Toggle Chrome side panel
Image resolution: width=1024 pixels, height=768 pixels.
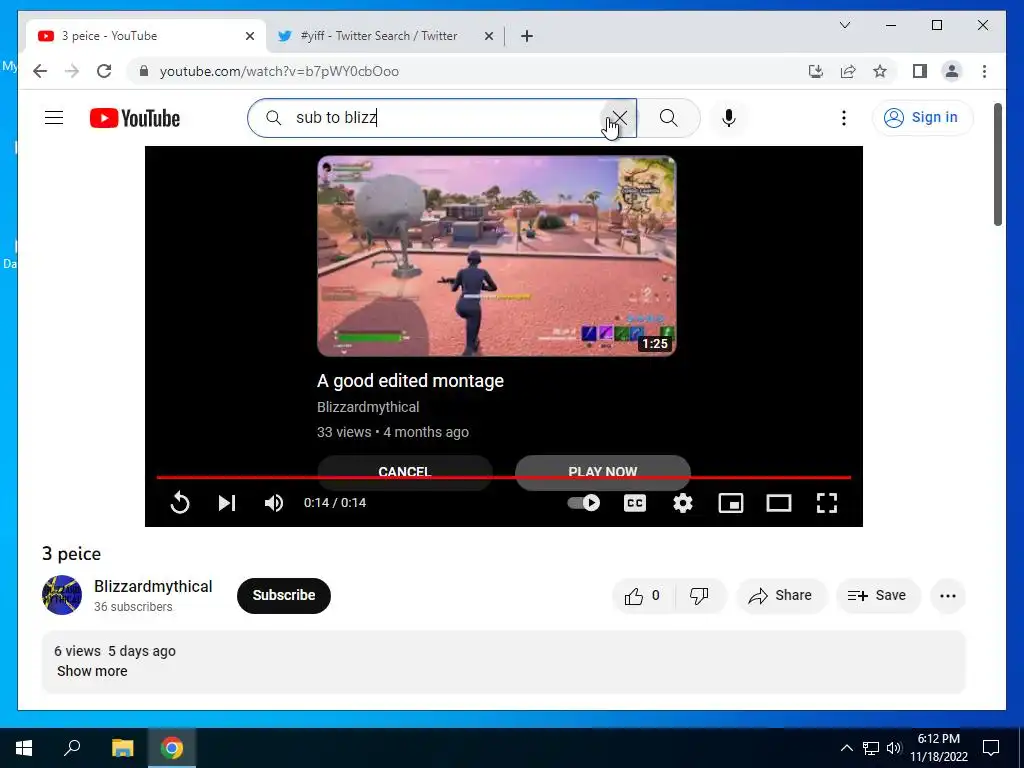pyautogui.click(x=920, y=71)
